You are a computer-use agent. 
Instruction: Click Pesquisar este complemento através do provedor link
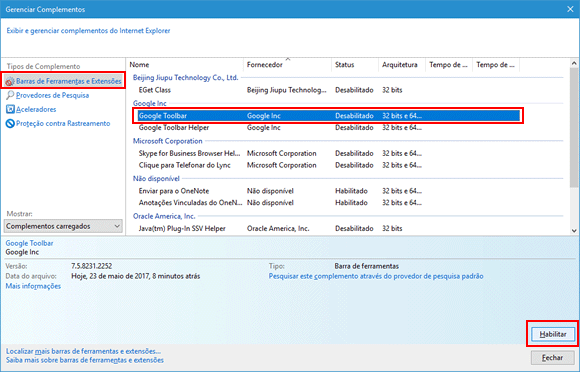click(376, 276)
